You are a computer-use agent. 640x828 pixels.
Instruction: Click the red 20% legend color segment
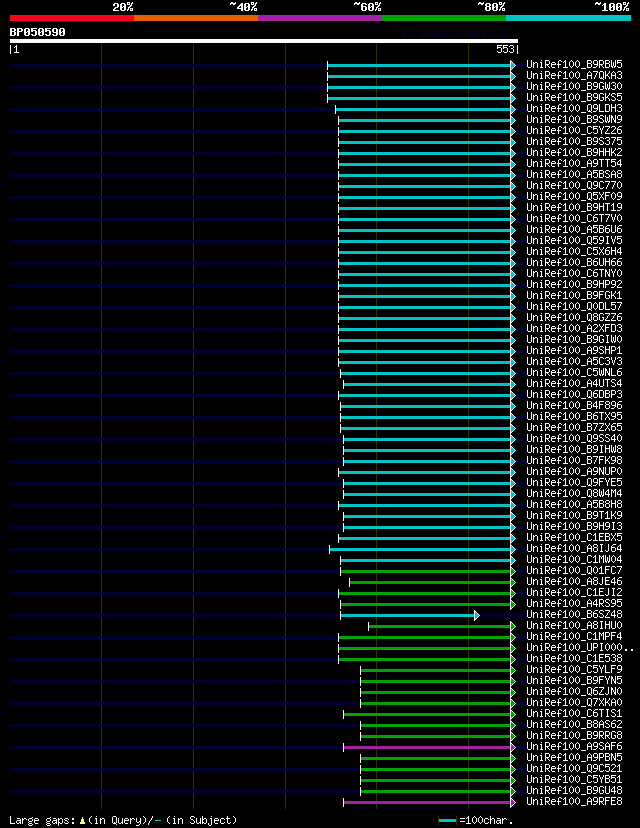pos(72,18)
